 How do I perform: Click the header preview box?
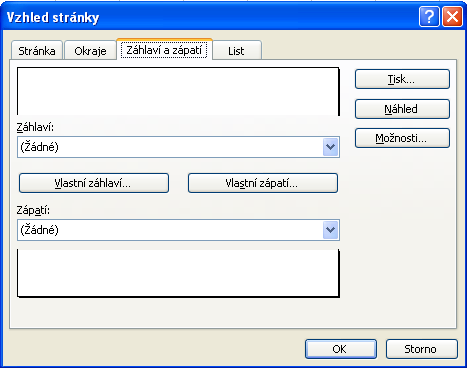pyautogui.click(x=178, y=92)
